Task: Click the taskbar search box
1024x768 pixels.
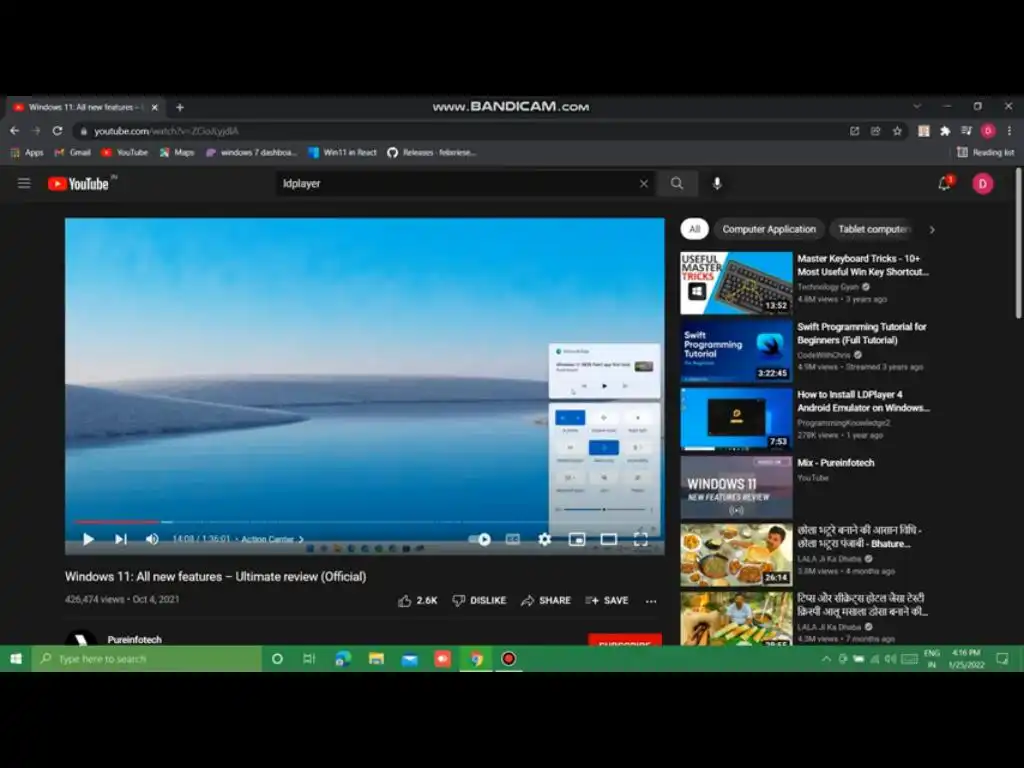Action: (x=147, y=659)
